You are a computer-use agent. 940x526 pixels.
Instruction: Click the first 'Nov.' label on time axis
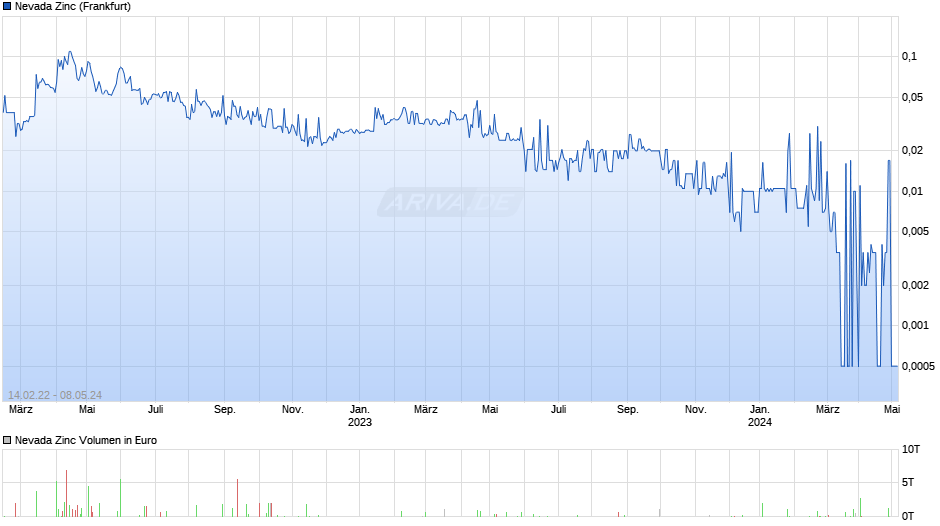click(x=293, y=409)
